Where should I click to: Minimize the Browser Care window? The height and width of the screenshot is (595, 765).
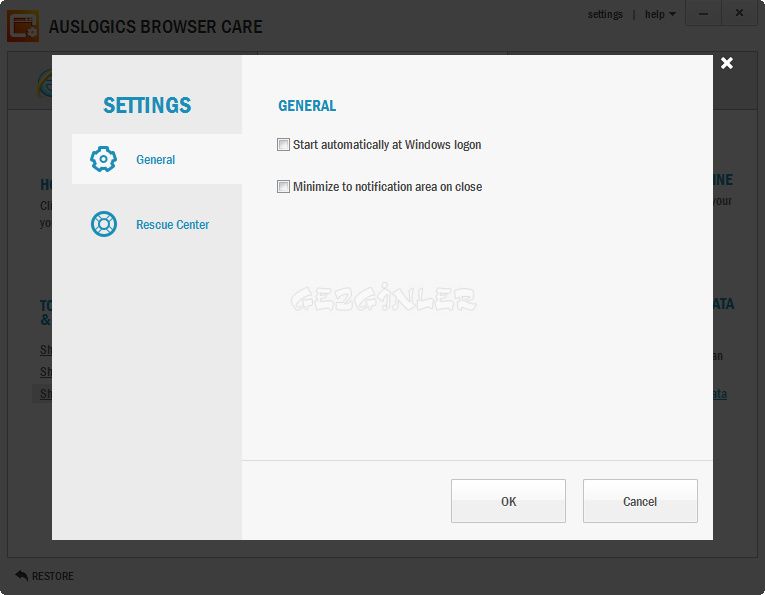click(x=703, y=13)
